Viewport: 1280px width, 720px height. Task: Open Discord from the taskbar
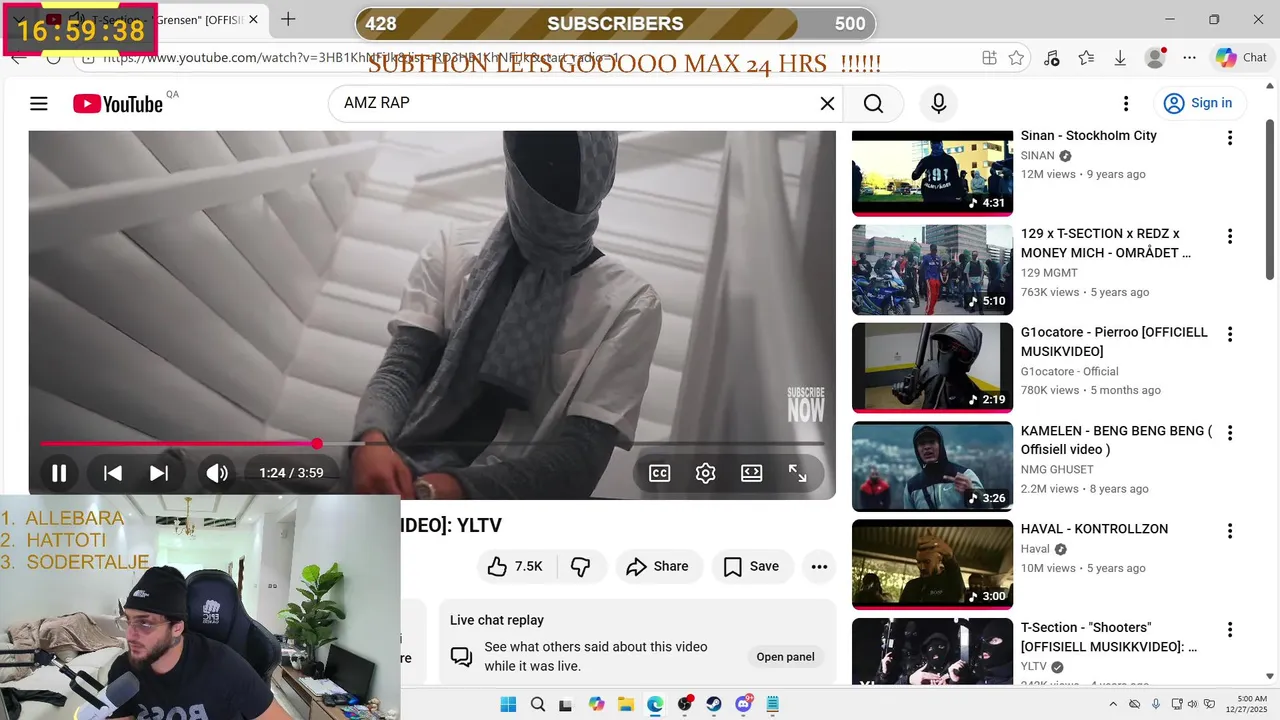click(x=743, y=704)
